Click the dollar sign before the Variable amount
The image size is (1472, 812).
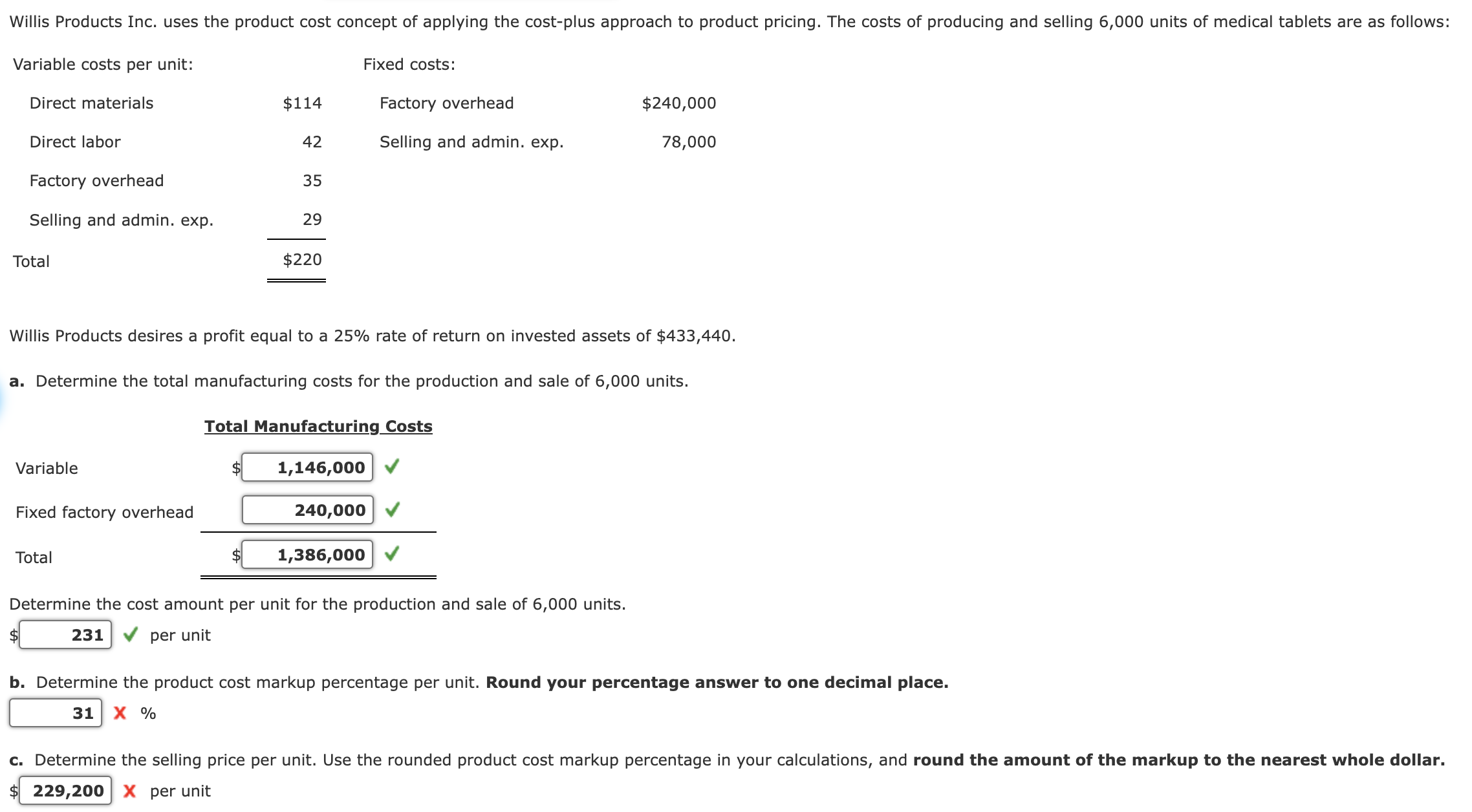coord(235,467)
